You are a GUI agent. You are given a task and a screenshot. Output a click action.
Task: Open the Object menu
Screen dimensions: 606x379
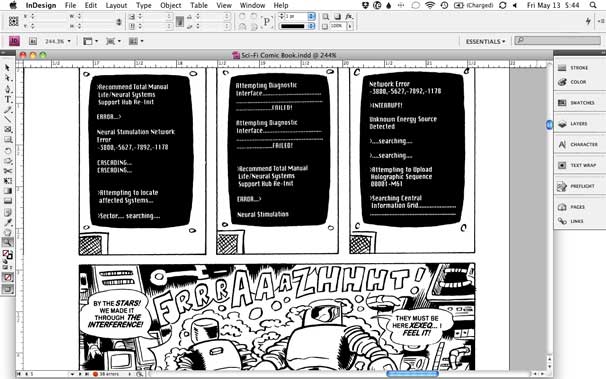point(170,5)
